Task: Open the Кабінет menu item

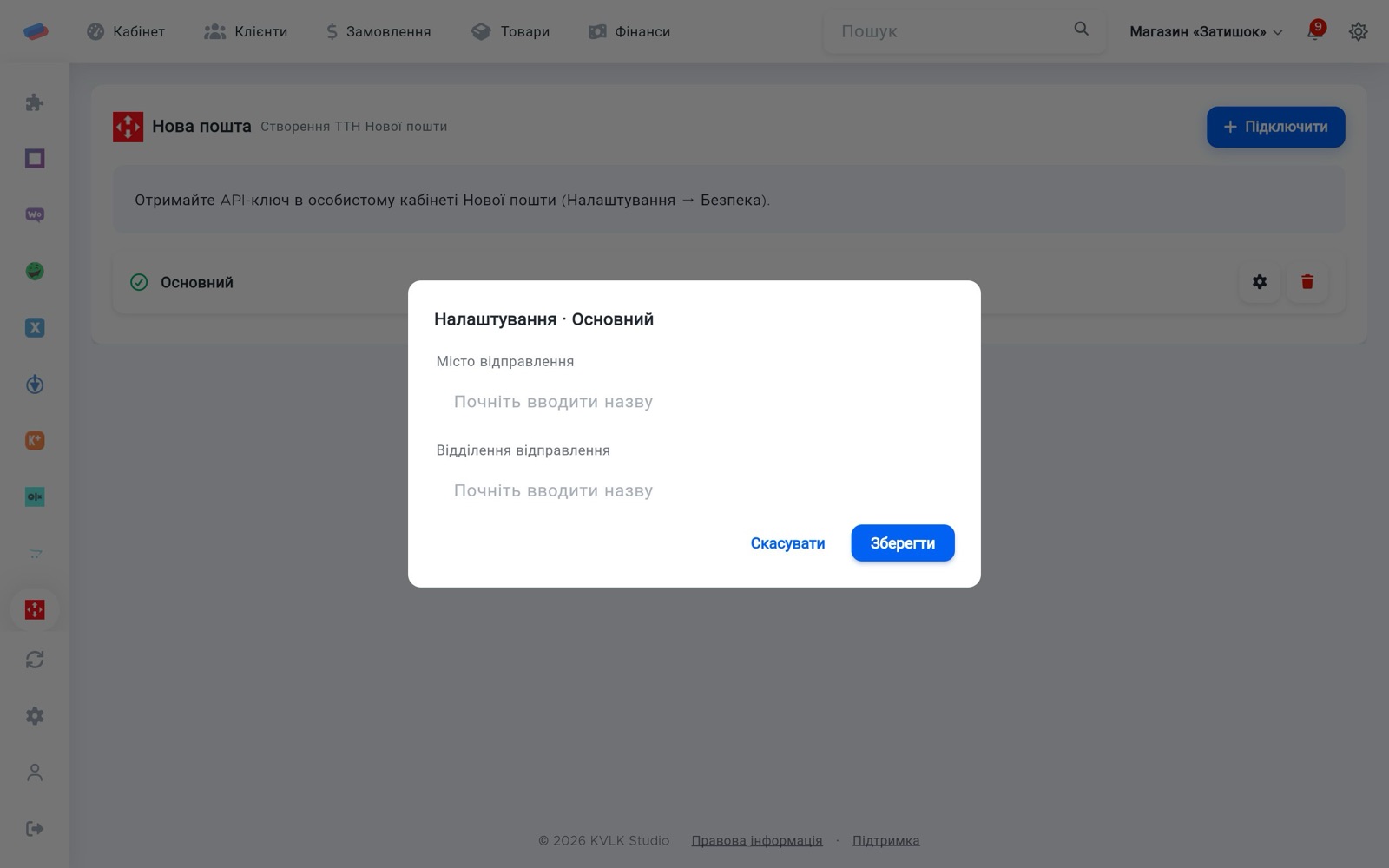Action: tap(126, 31)
